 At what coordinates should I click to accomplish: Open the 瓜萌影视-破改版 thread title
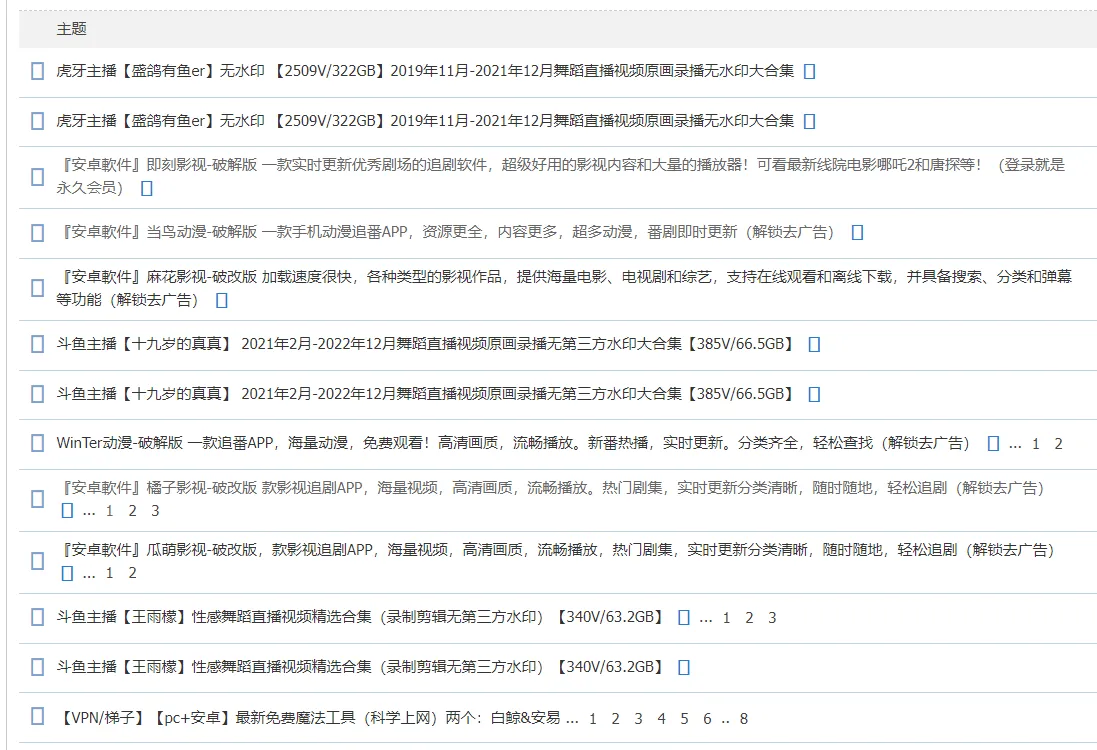(555, 550)
